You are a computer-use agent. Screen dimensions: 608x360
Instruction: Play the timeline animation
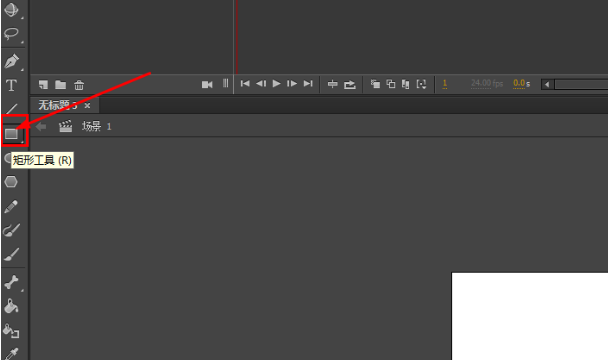[x=276, y=83]
